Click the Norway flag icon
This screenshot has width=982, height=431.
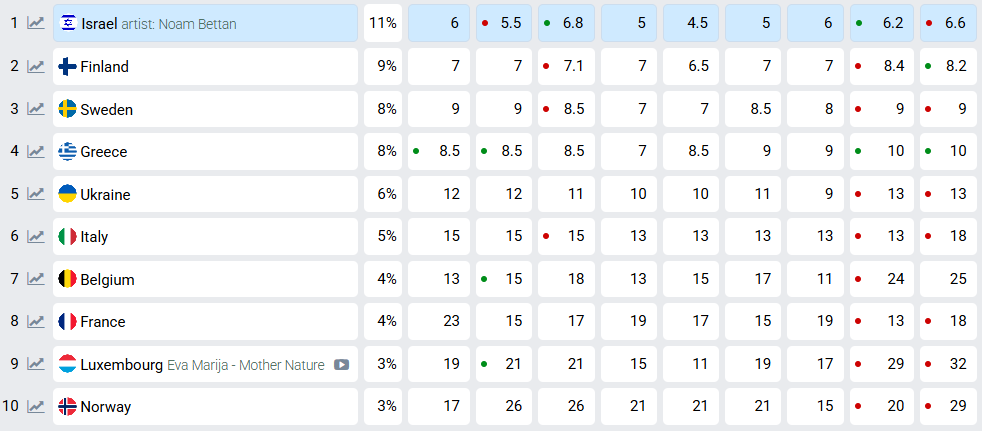(x=68, y=407)
